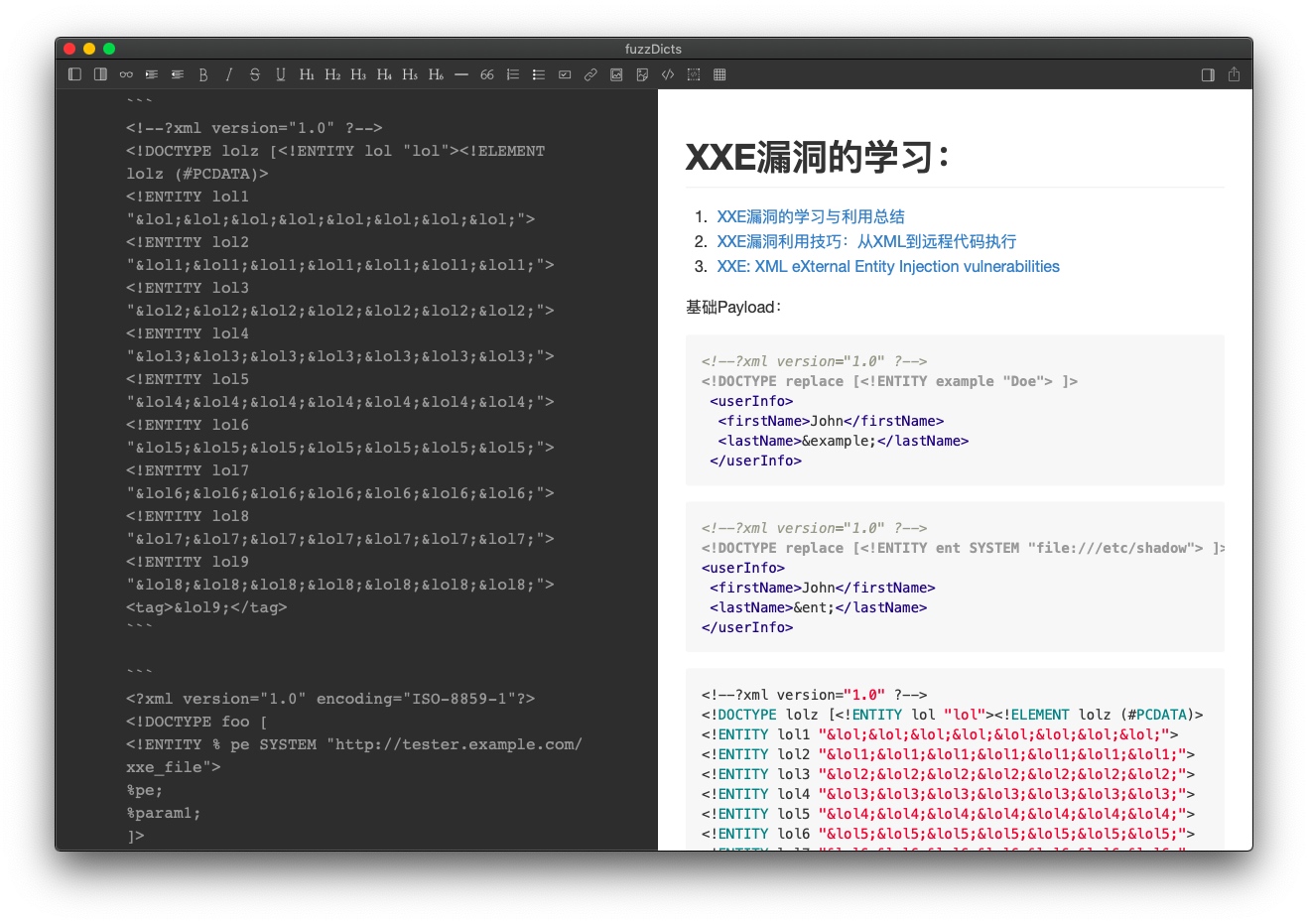The image size is (1308, 924).
Task: Click the %pe; line in the editor
Action: pos(144,790)
